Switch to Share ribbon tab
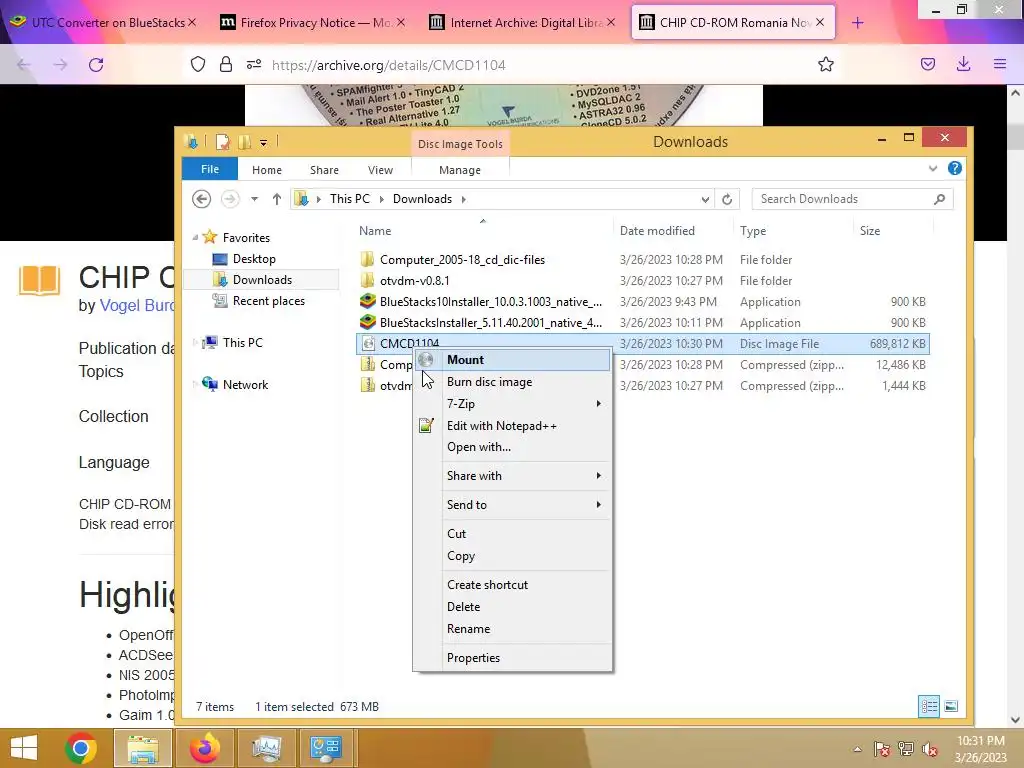Viewport: 1024px width, 768px height. 324,170
